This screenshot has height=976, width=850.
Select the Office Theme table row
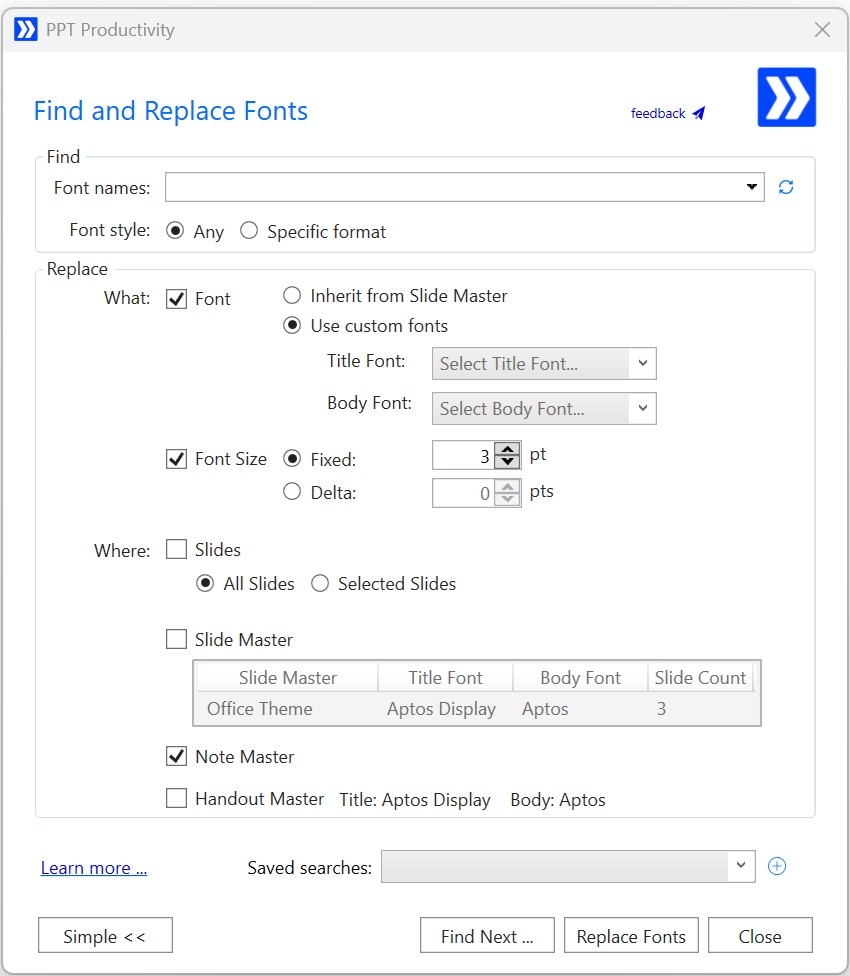(477, 708)
